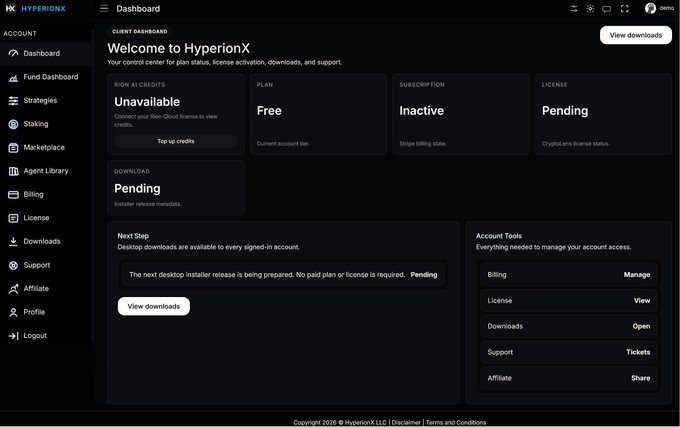
Task: Click the Affiliate person icon
Action: click(13, 289)
